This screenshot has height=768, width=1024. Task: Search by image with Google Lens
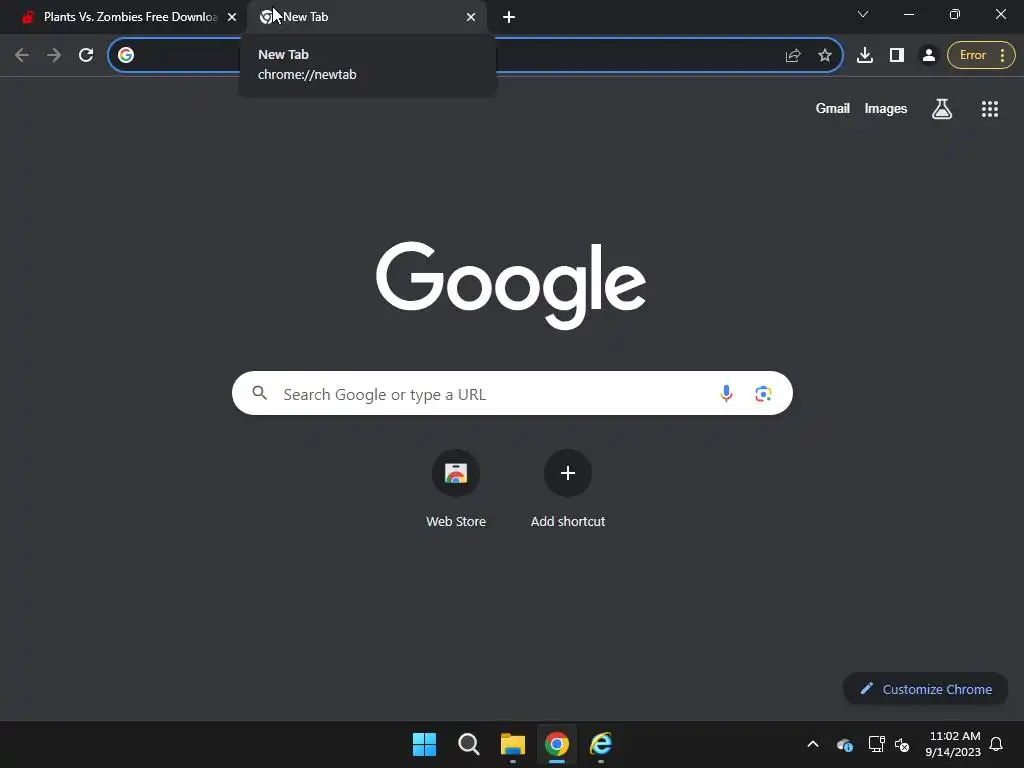coord(763,393)
